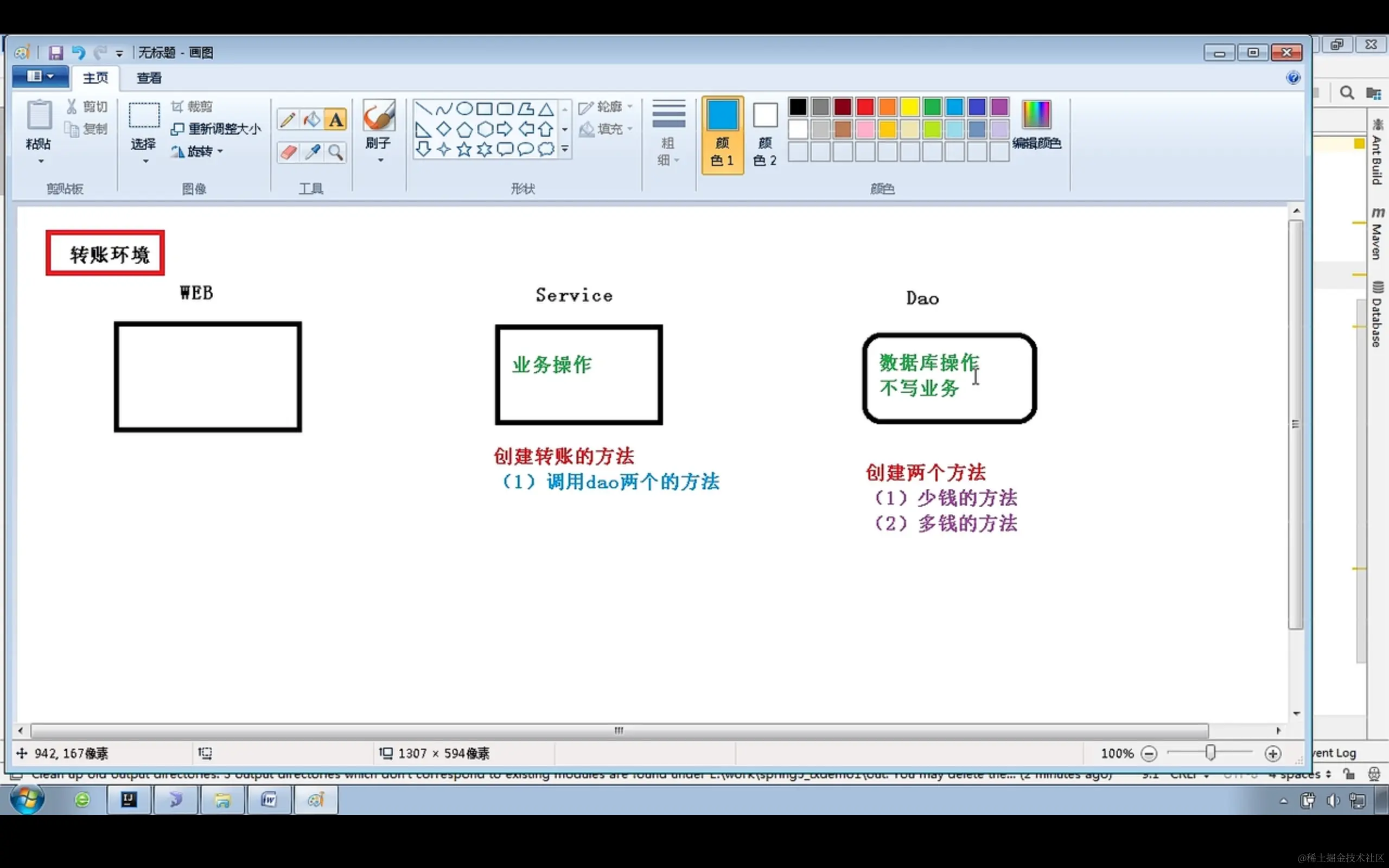Toggle Color 2 as active color
The image size is (1389, 868).
764,135
